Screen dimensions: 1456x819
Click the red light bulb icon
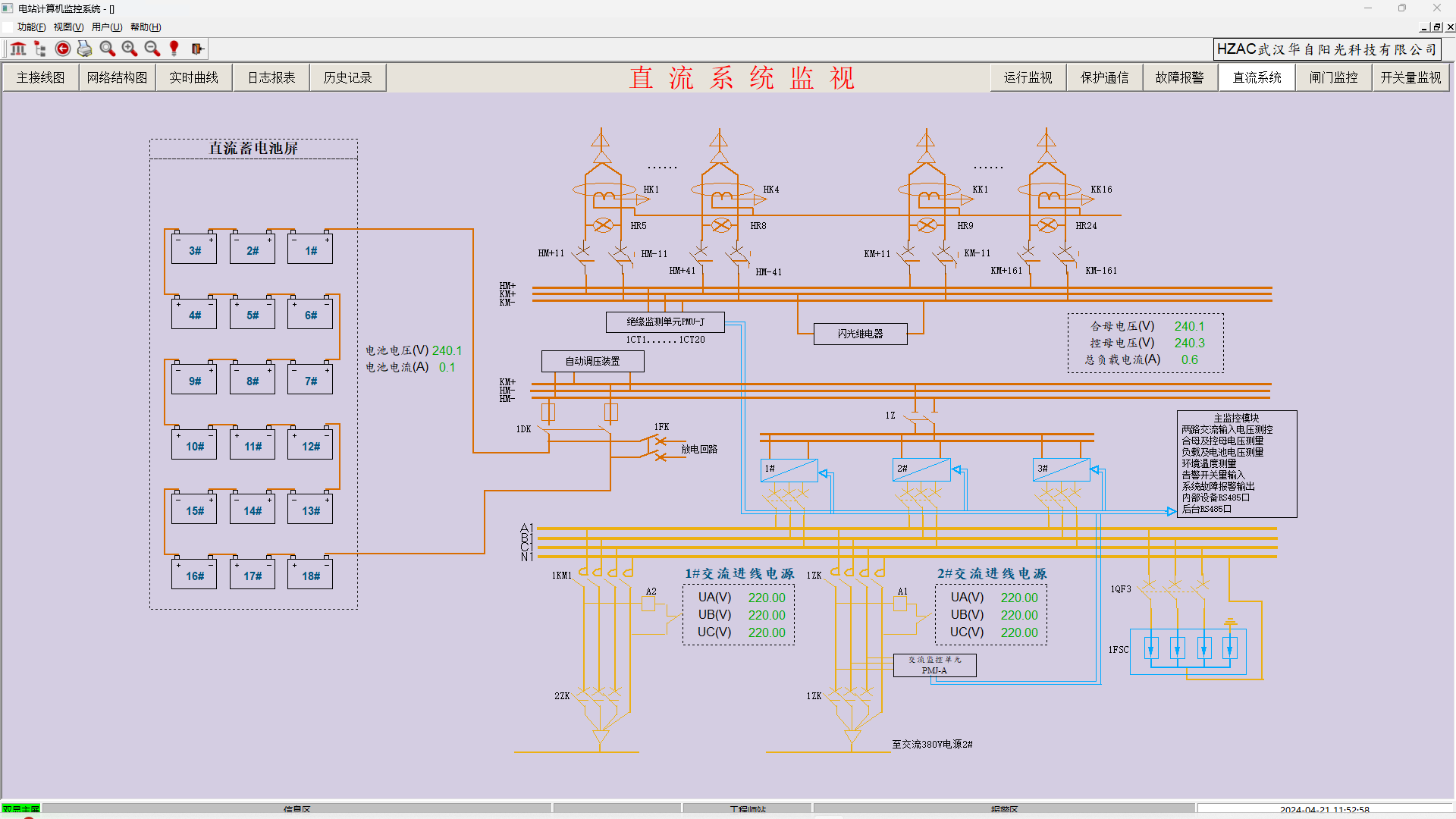tap(174, 49)
